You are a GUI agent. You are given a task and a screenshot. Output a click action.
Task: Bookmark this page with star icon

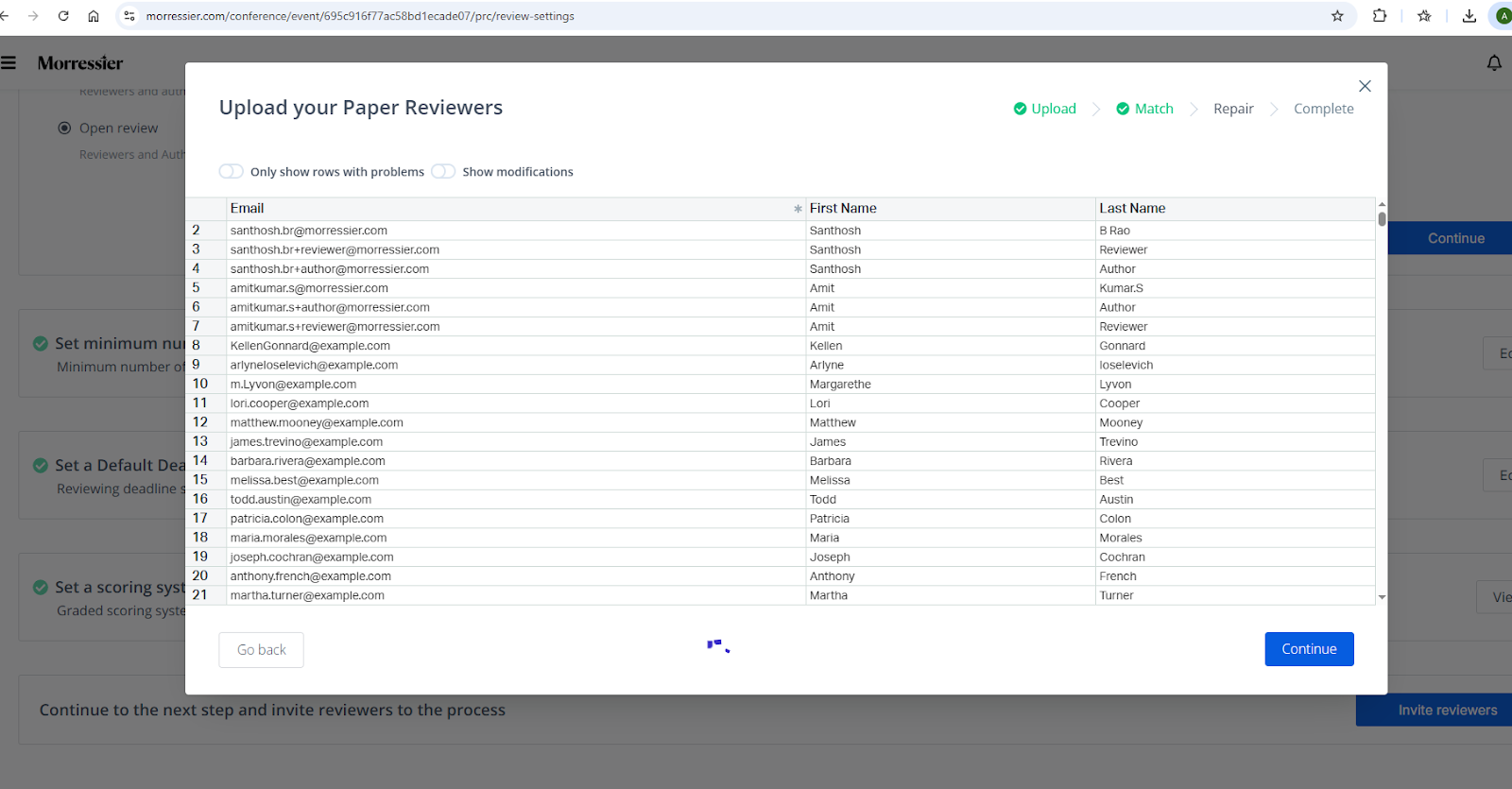[1337, 16]
